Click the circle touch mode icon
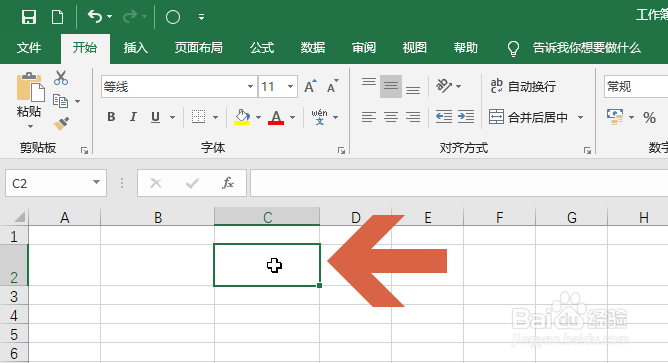The width and height of the screenshot is (668, 363). 173,17
